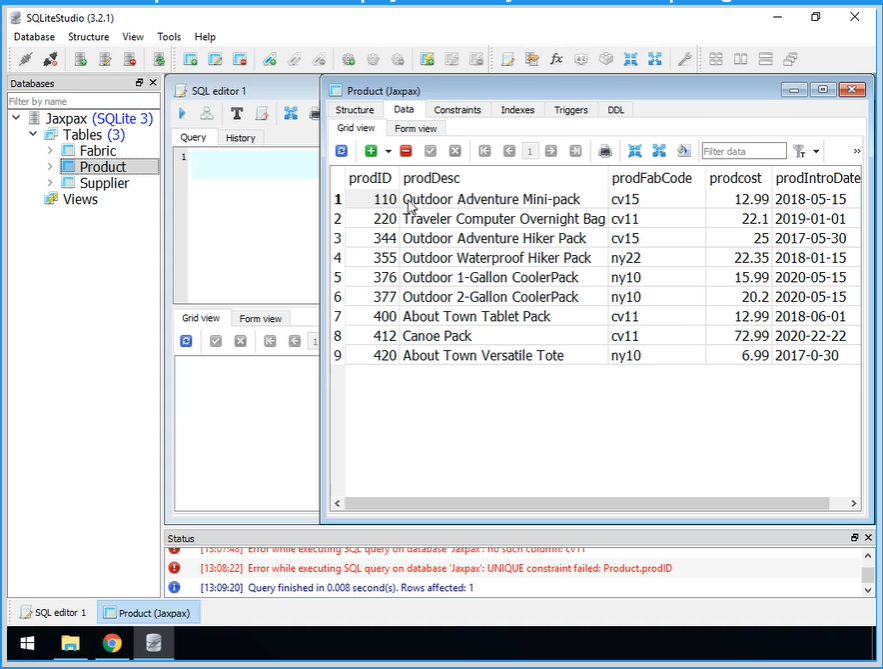Click the Connect to database plug icon
The image size is (883, 669).
pos(25,59)
